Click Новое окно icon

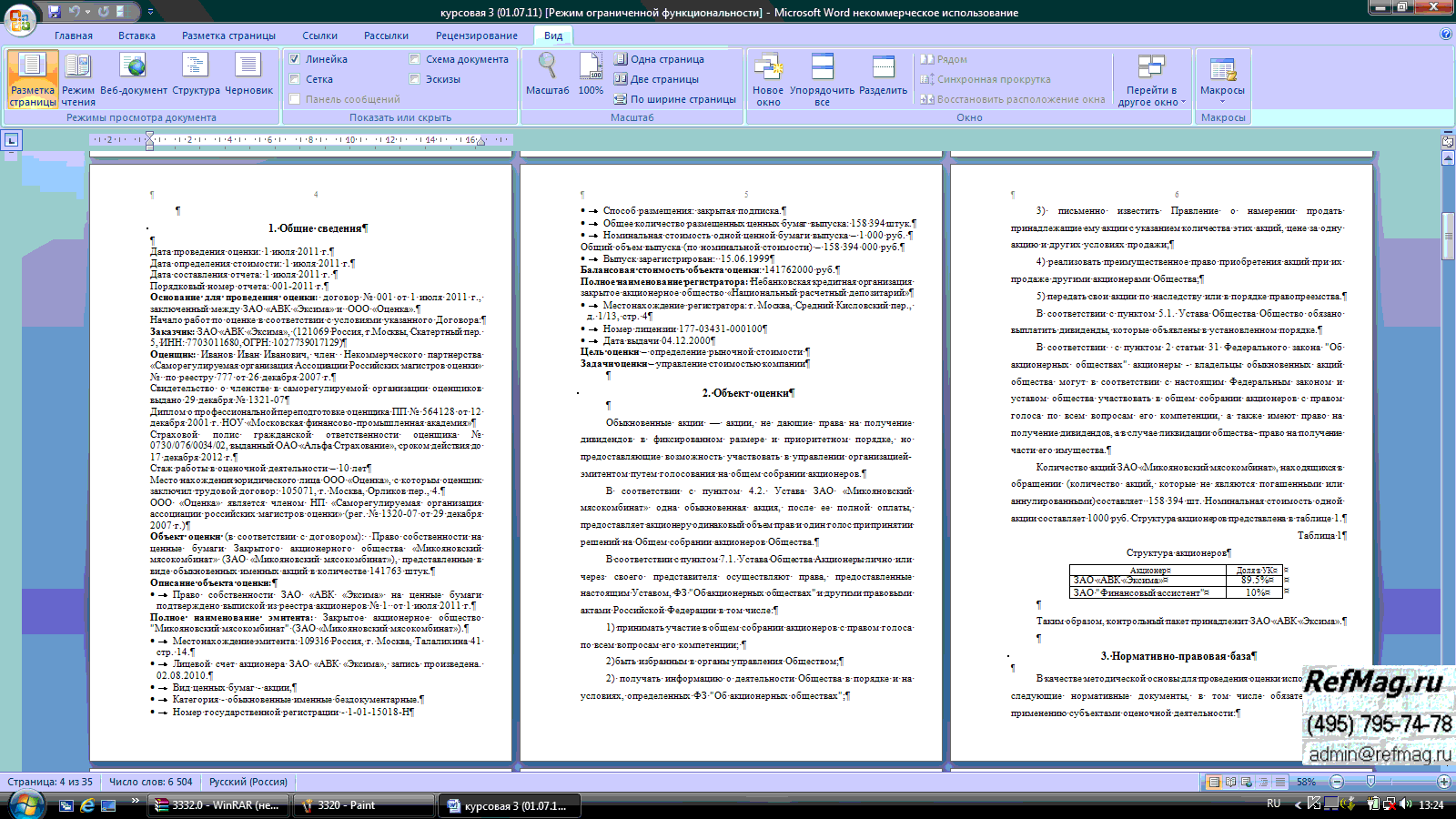coord(768,79)
